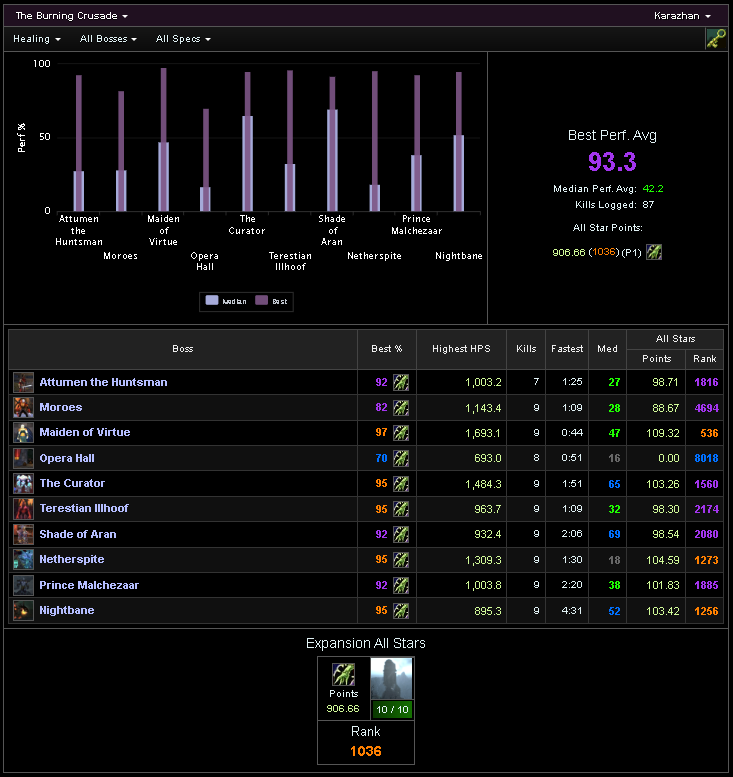Click the Maiden of Virtue portrait icon
Image resolution: width=733 pixels, height=777 pixels.
click(23, 432)
